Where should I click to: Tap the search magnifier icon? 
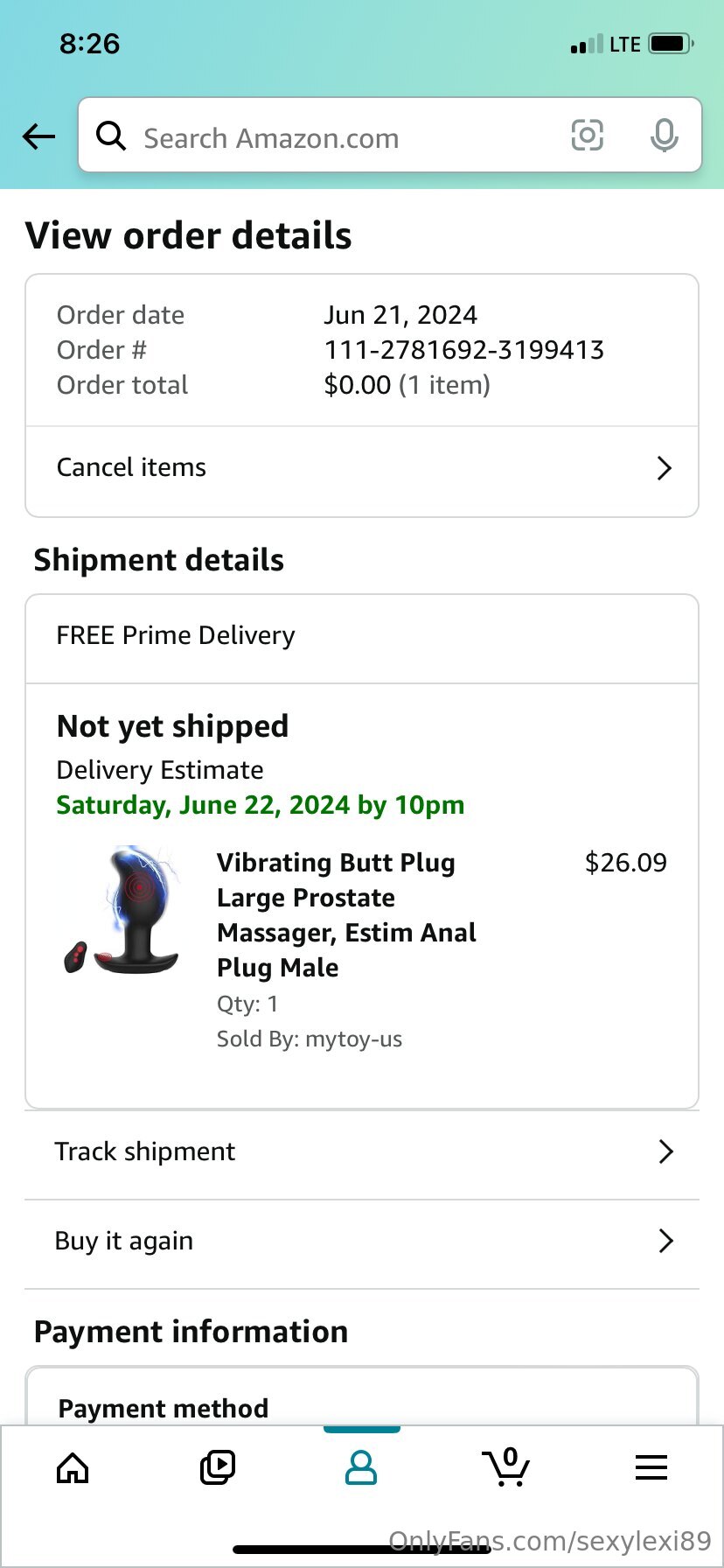pos(111,136)
